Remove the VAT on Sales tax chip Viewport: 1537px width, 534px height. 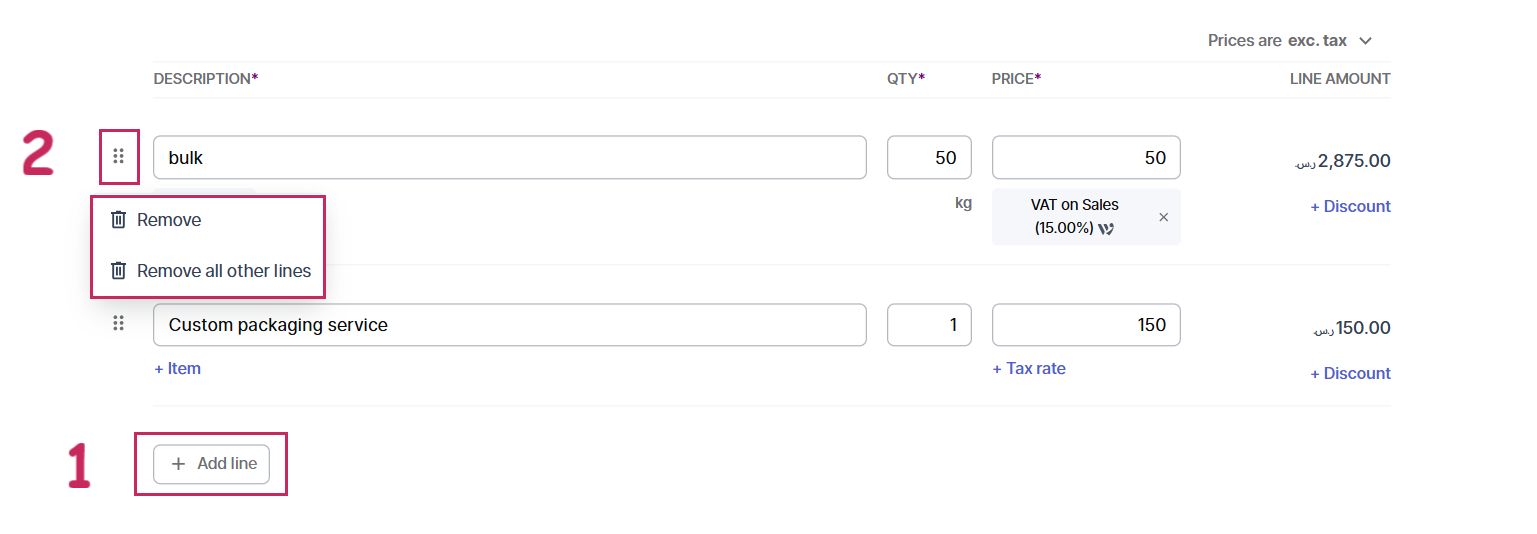(x=1163, y=217)
